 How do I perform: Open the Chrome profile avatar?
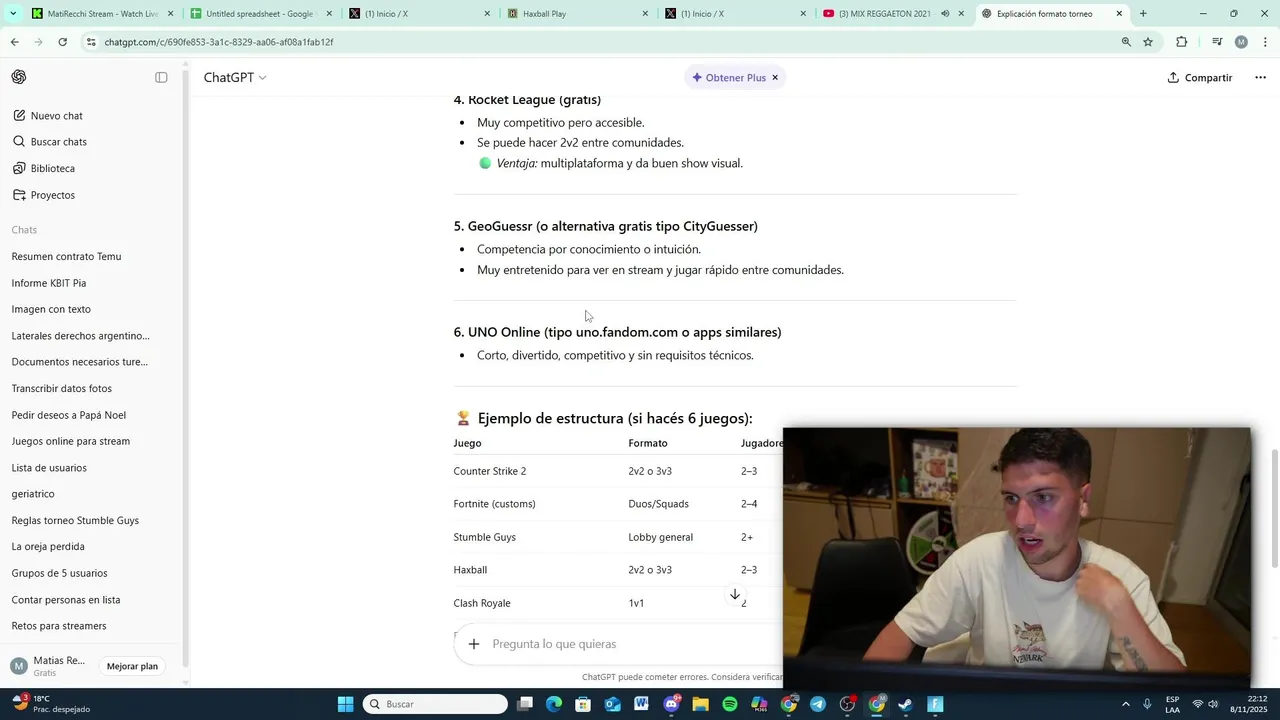pos(1241,42)
